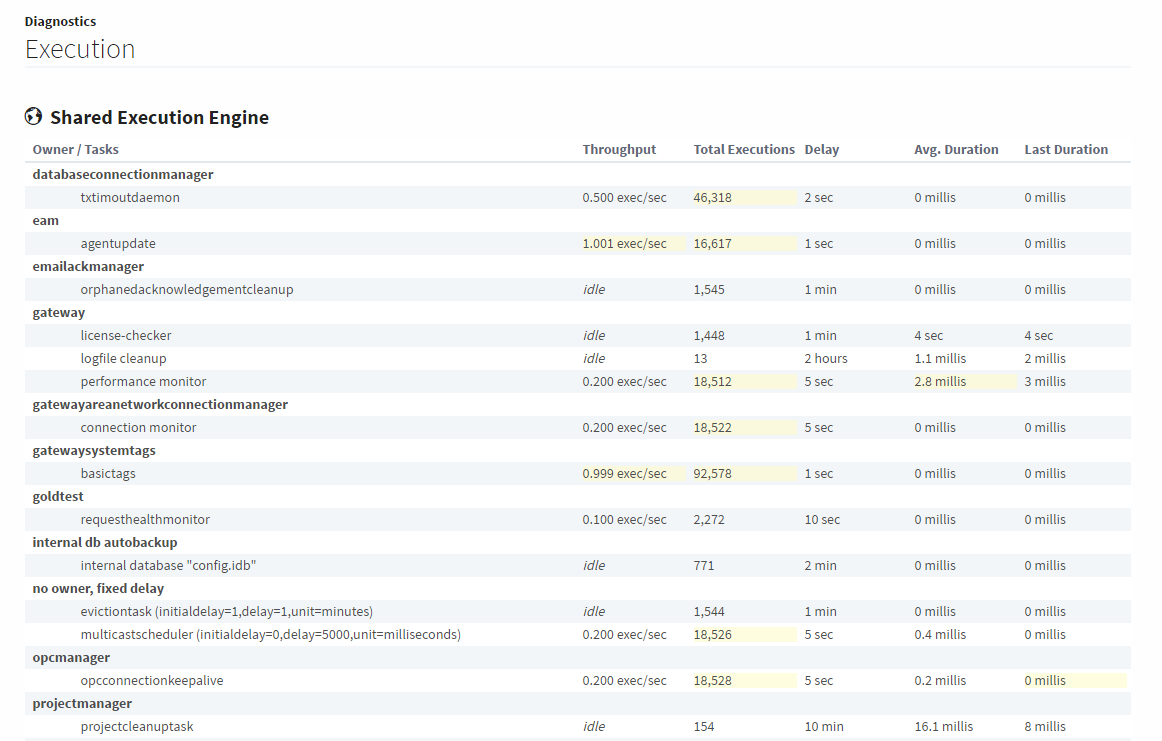
Task: Click the orphanedacknowledgementcleanup task
Action: (x=187, y=290)
